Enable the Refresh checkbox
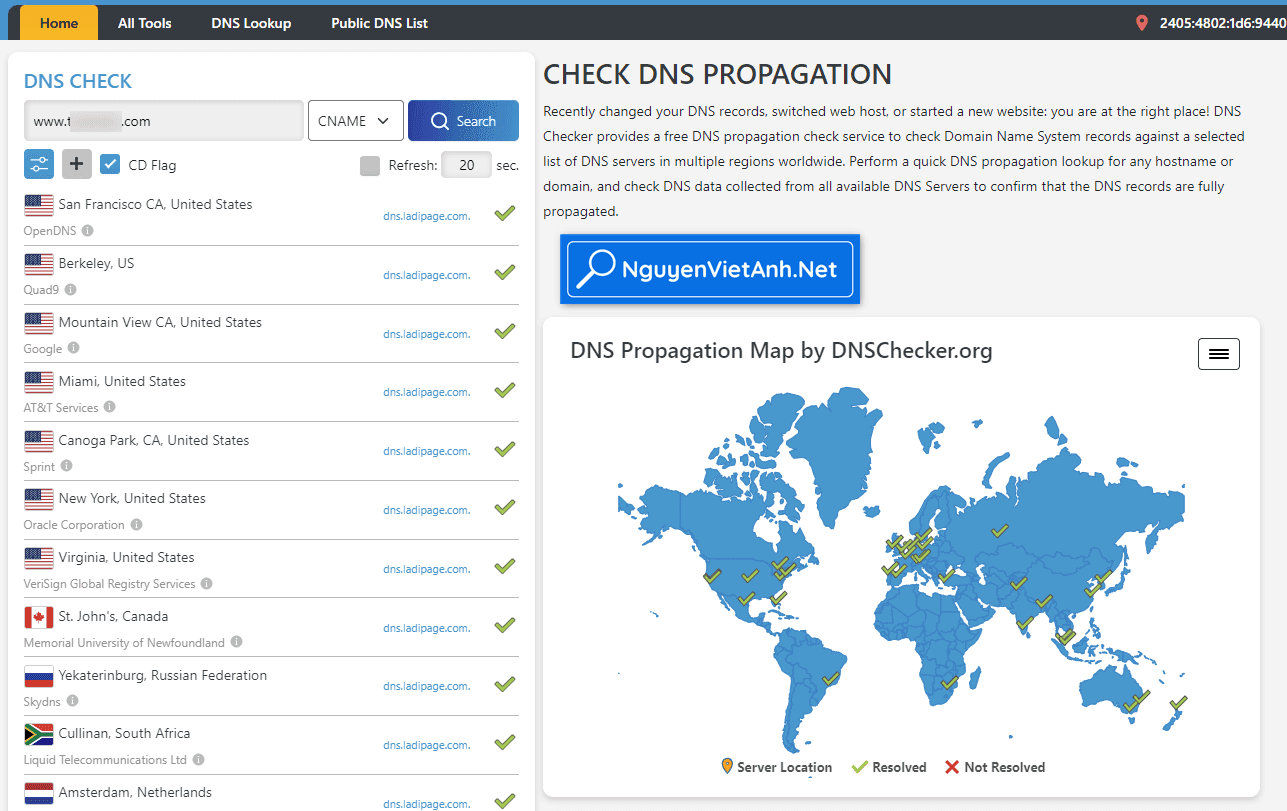Screen dimensions: 1287x811 (370, 165)
